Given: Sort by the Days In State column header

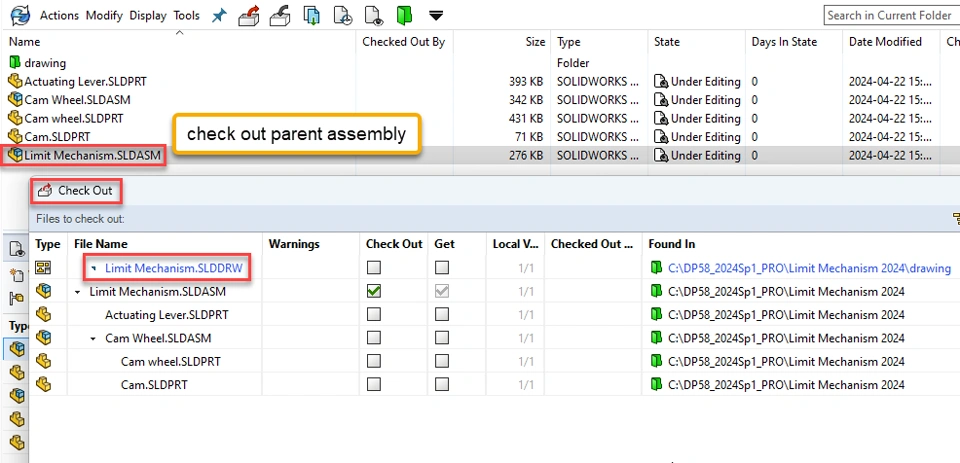Looking at the screenshot, I should point(784,42).
